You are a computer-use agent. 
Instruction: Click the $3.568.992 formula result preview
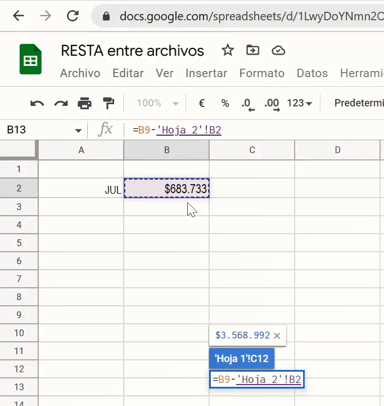(242, 335)
